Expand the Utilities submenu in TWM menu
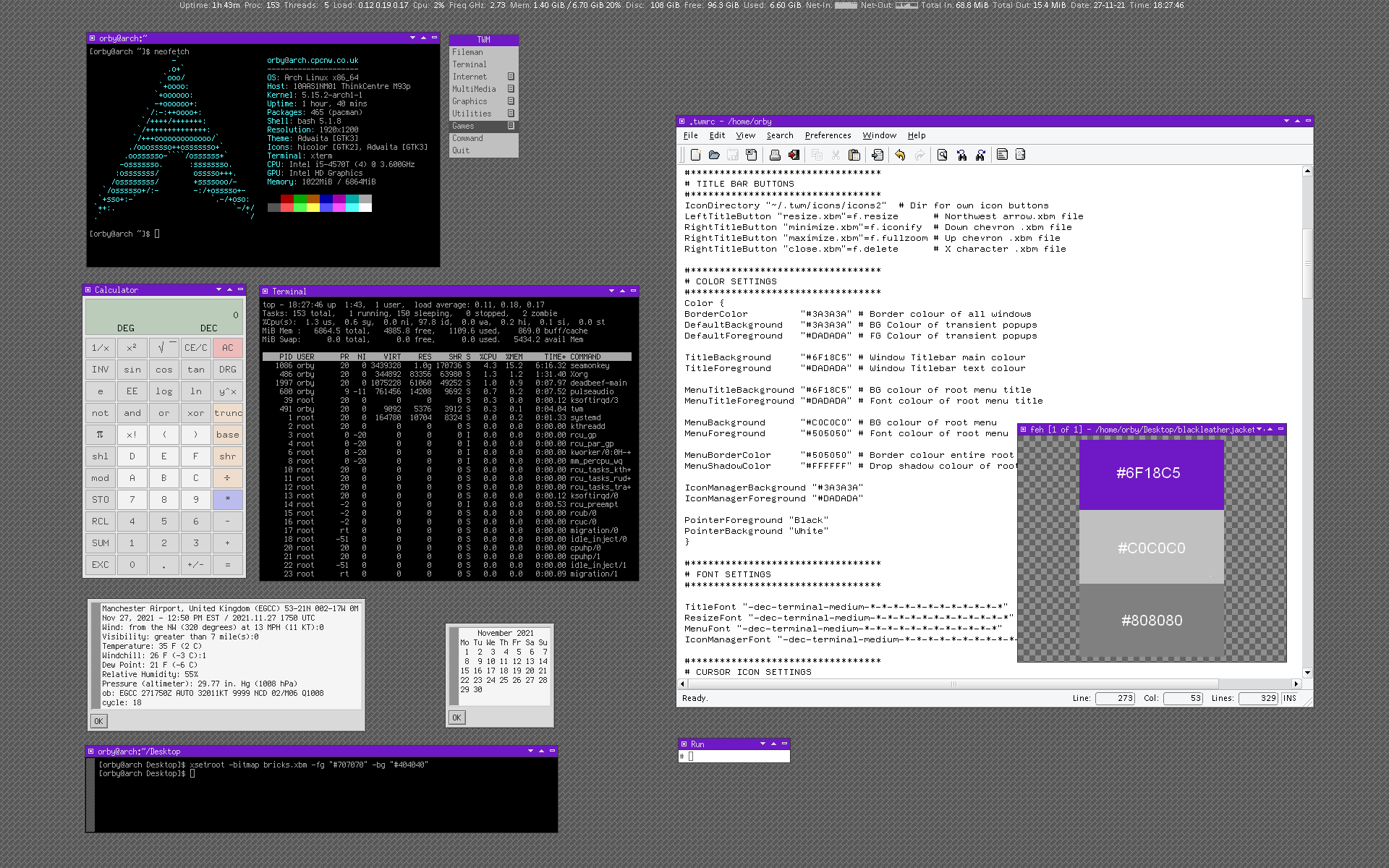This screenshot has height=868, width=1389. (x=511, y=114)
